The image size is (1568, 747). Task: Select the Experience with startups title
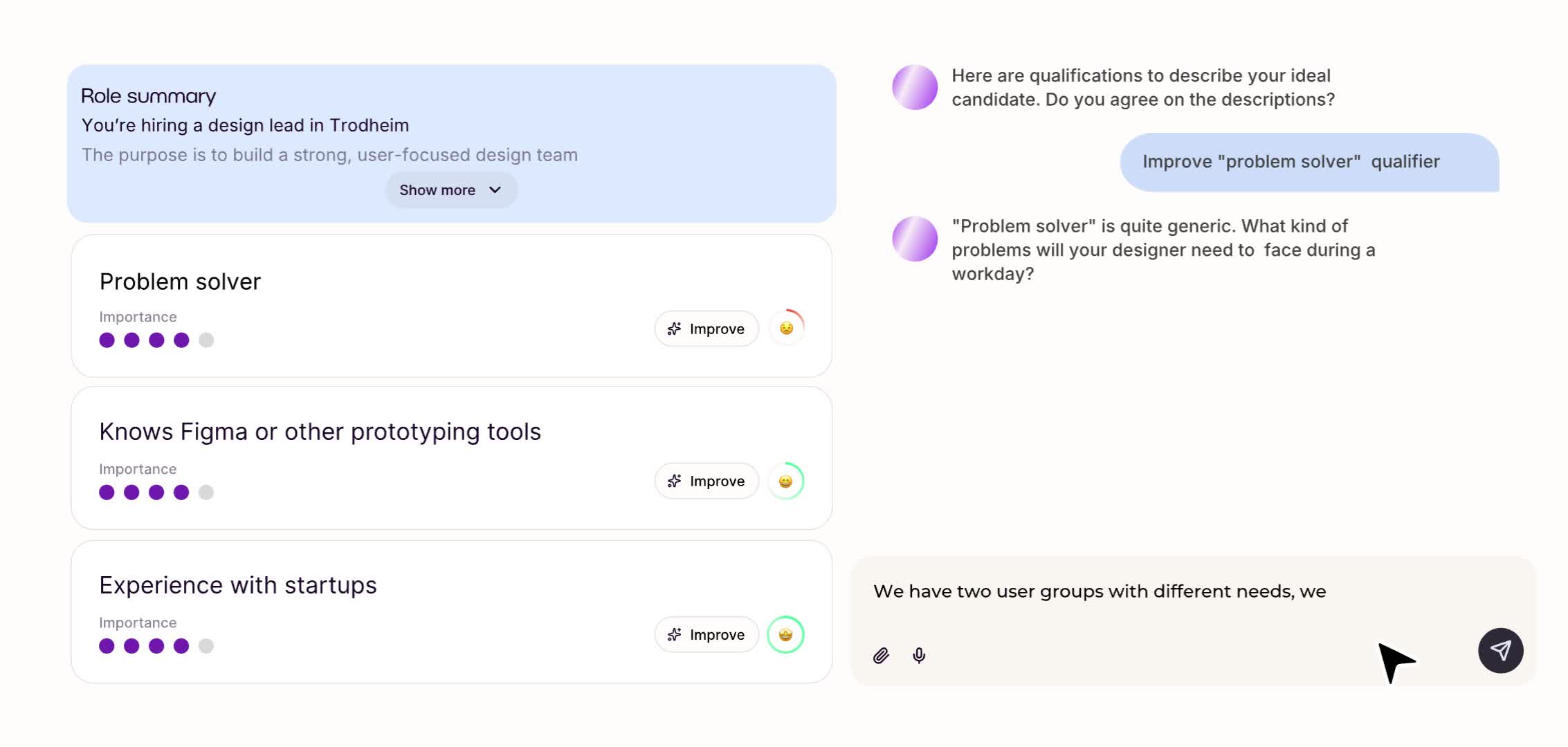(238, 585)
